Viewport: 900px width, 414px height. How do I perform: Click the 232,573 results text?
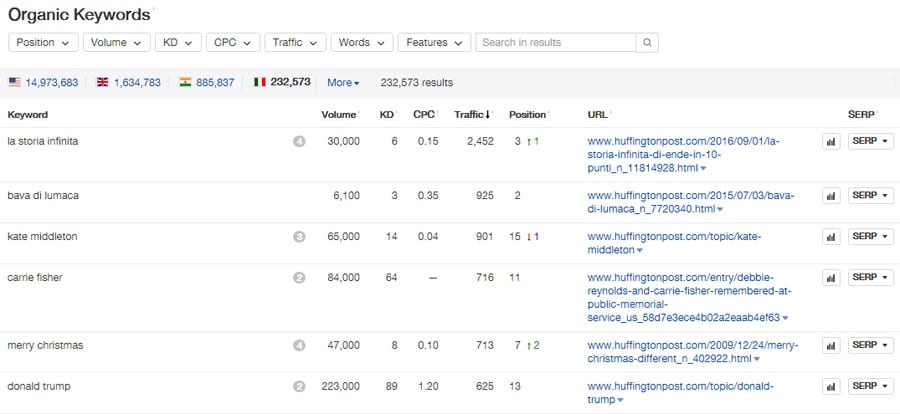point(417,83)
